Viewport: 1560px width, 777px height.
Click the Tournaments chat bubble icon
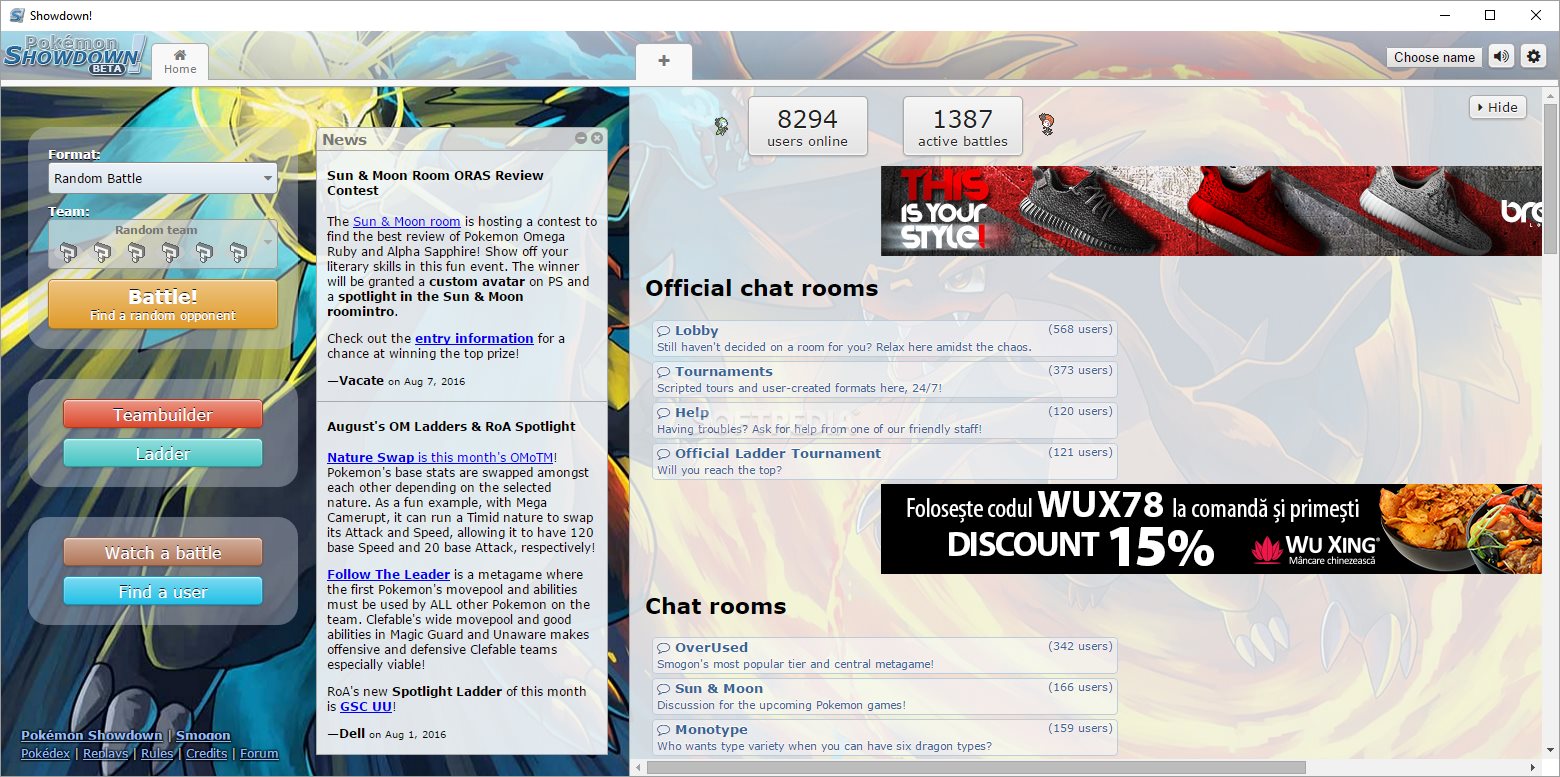[x=664, y=371]
